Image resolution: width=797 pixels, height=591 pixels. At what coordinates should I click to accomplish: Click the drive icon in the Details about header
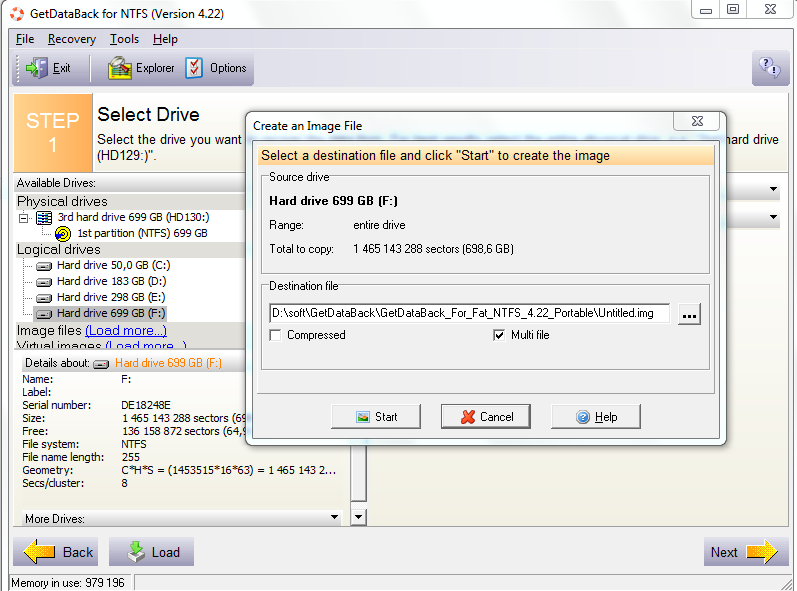101,364
